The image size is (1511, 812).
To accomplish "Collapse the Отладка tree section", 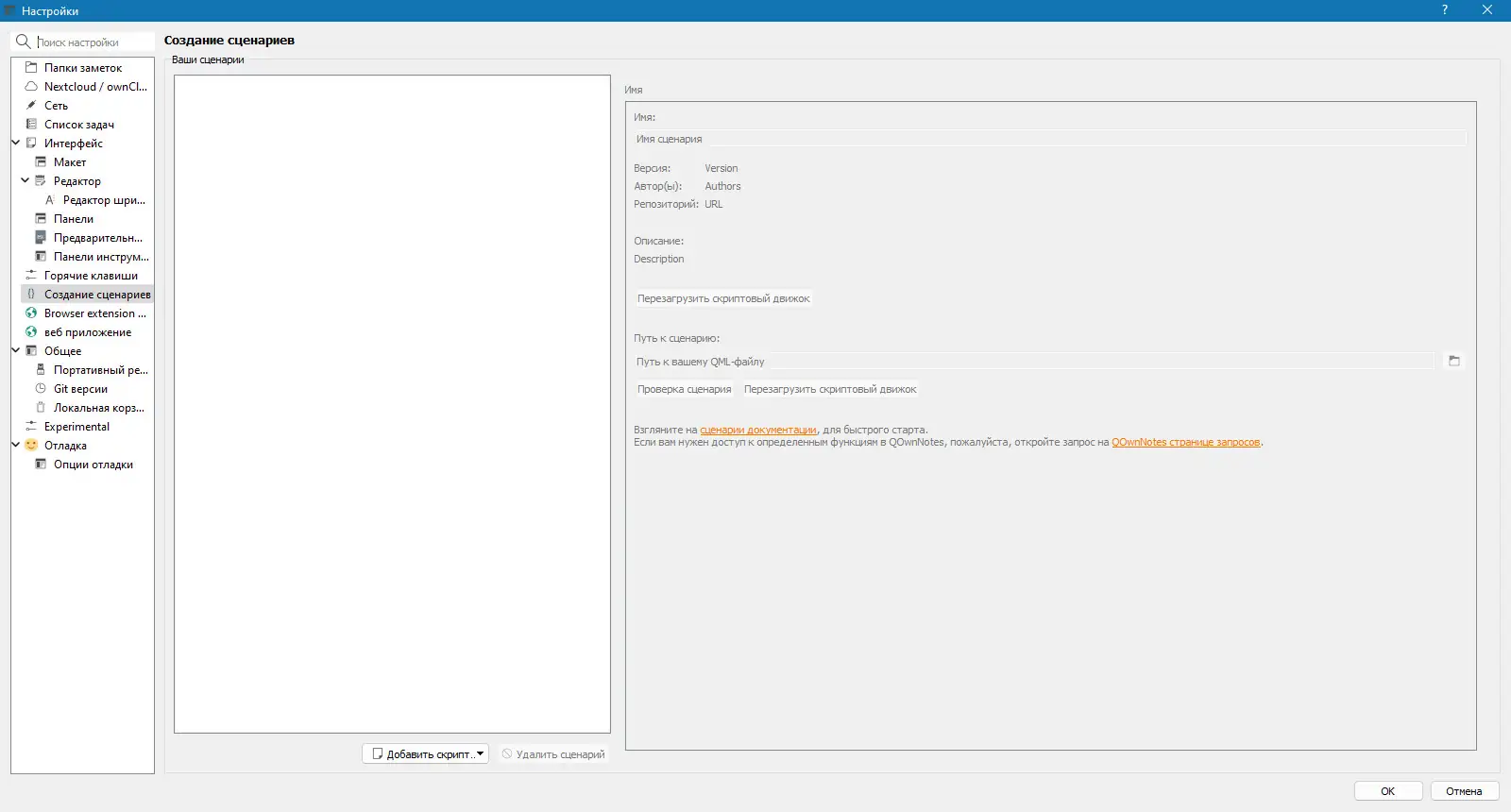I will (16, 446).
